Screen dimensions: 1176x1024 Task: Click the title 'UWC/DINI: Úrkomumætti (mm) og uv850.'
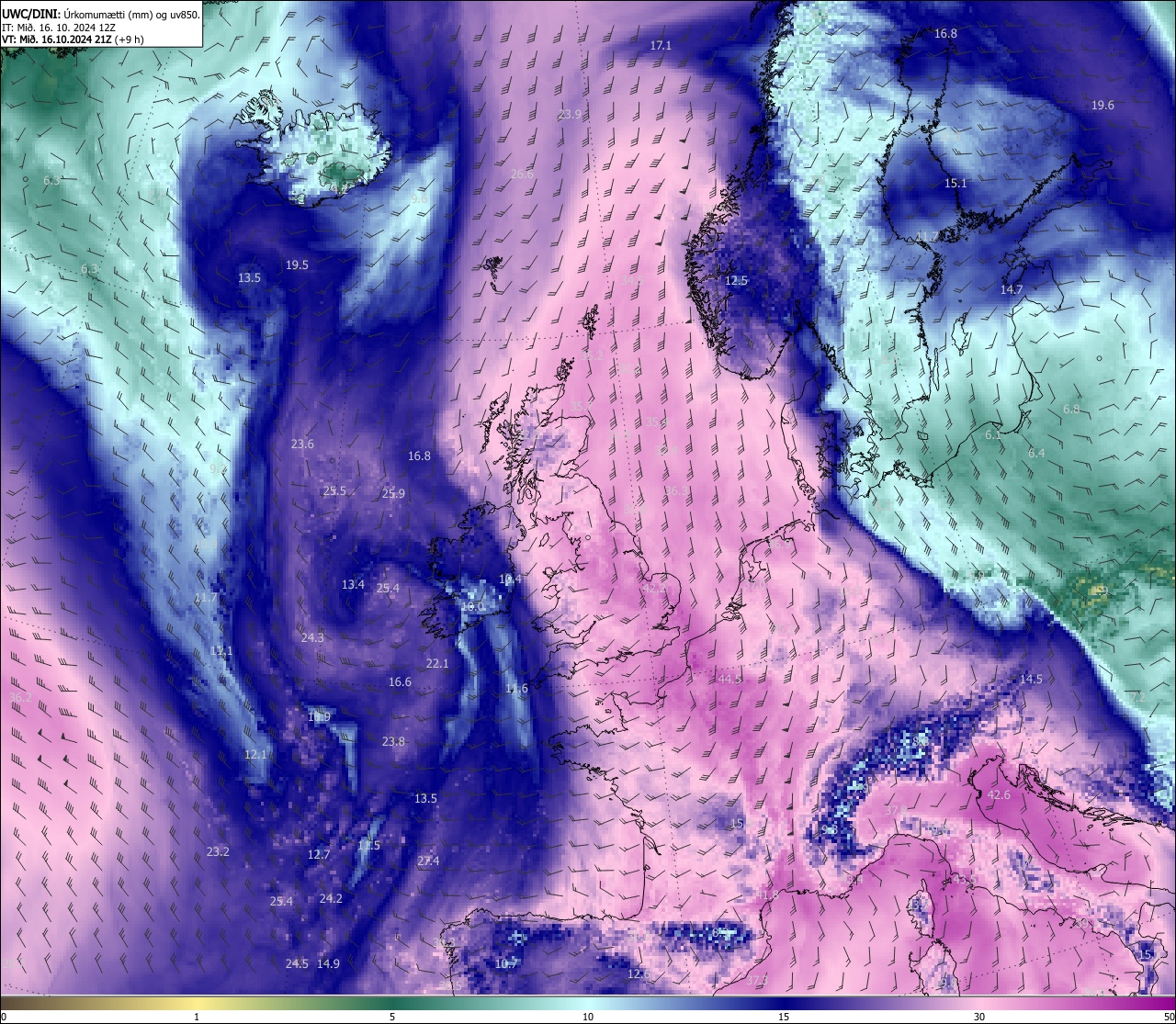(99, 15)
